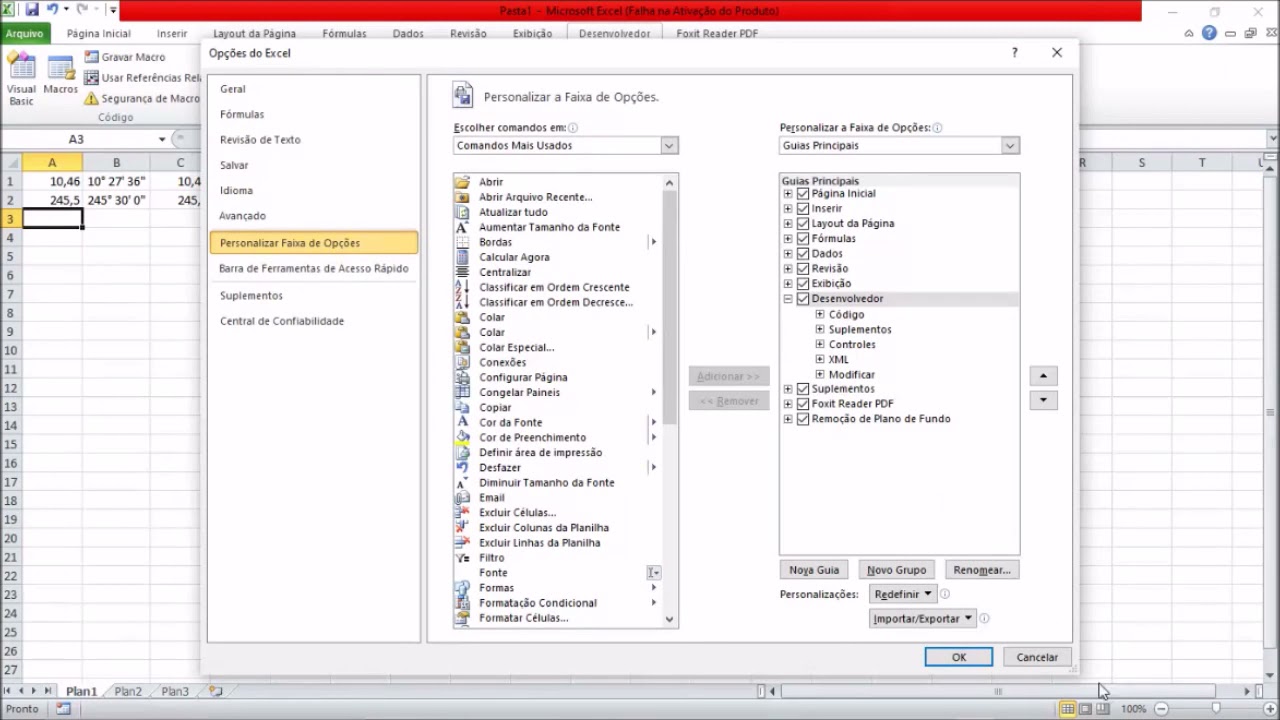Open the Importar/Exportar dropdown button
This screenshot has width=1280, height=720.
pyautogui.click(x=923, y=618)
